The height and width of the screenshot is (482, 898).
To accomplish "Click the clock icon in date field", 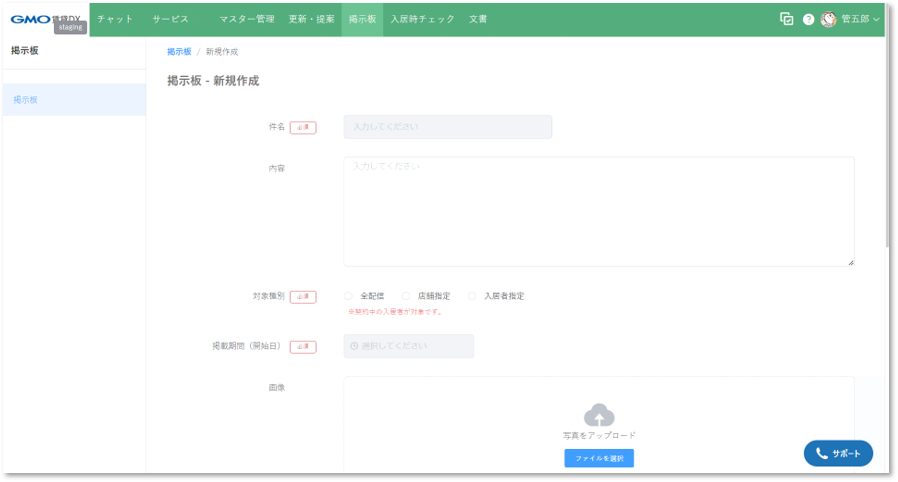I will pos(354,346).
